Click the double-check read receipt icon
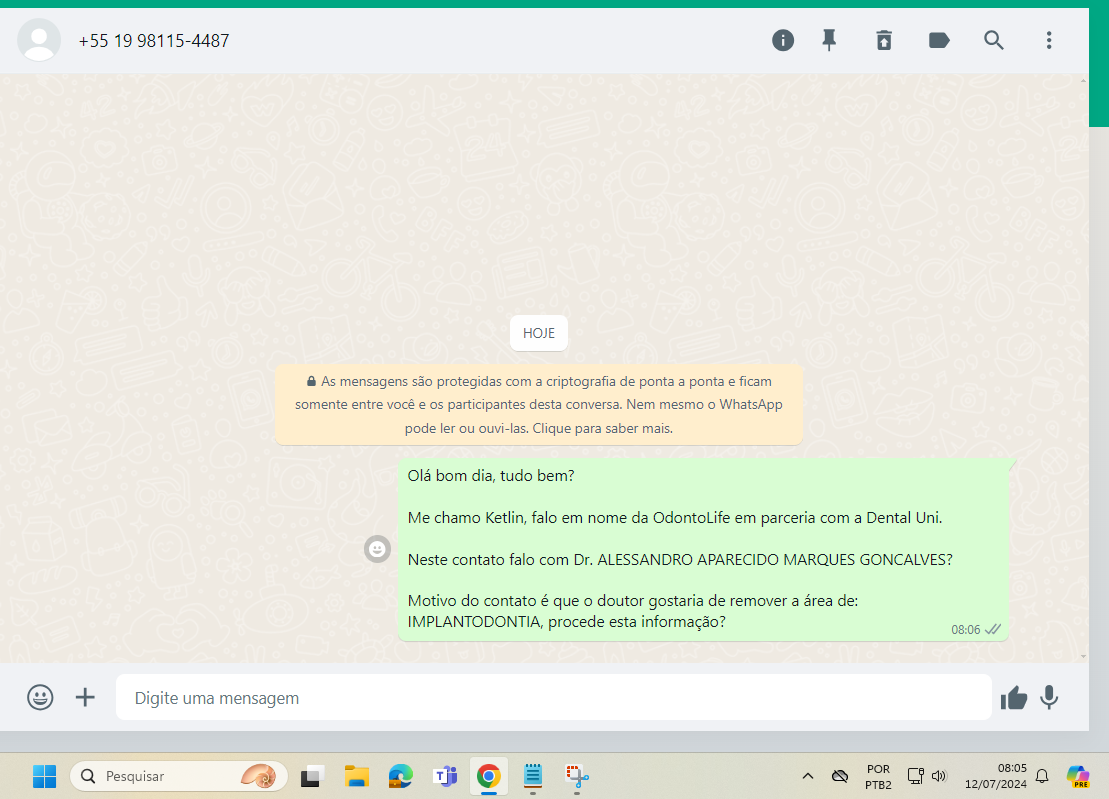The width and height of the screenshot is (1109, 799). 993,629
